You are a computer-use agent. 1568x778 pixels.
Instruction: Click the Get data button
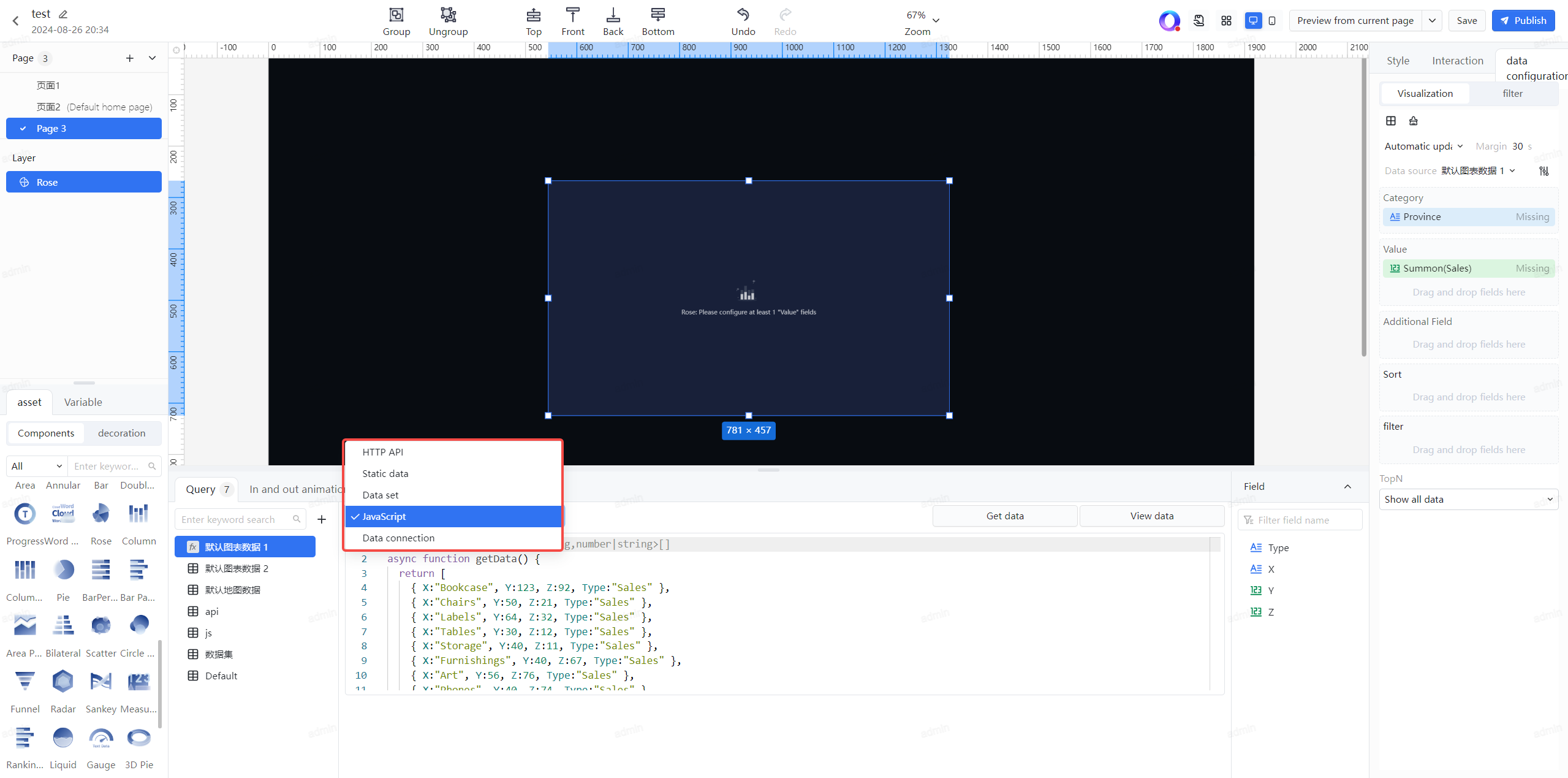click(x=1005, y=516)
